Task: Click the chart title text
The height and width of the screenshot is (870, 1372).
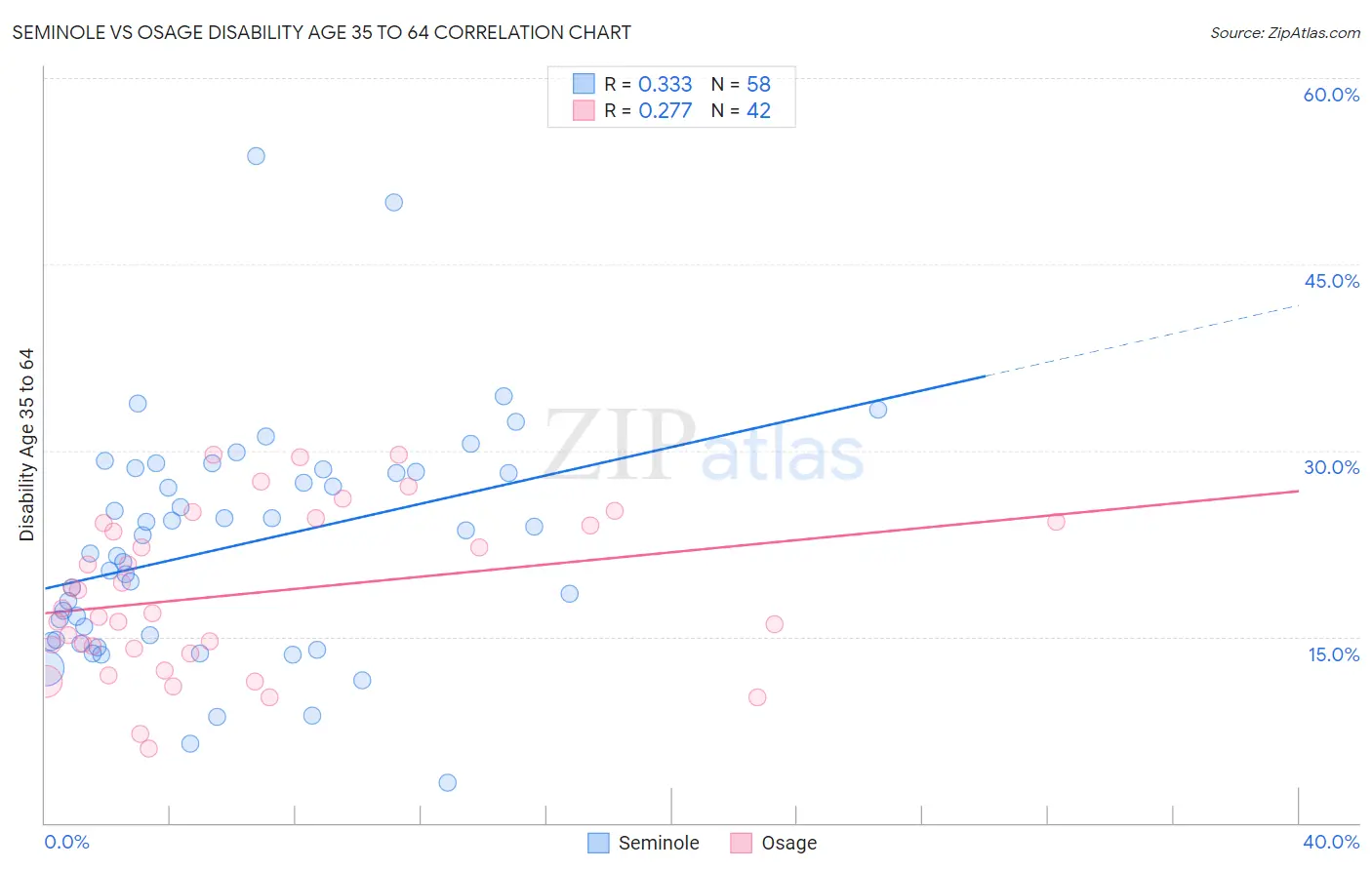Action: pyautogui.click(x=321, y=32)
